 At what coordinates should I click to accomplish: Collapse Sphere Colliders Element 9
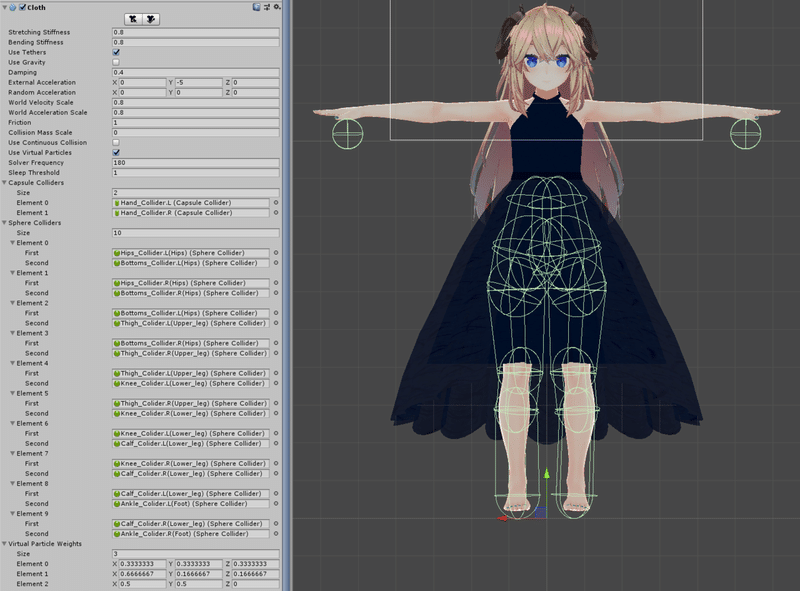point(13,513)
